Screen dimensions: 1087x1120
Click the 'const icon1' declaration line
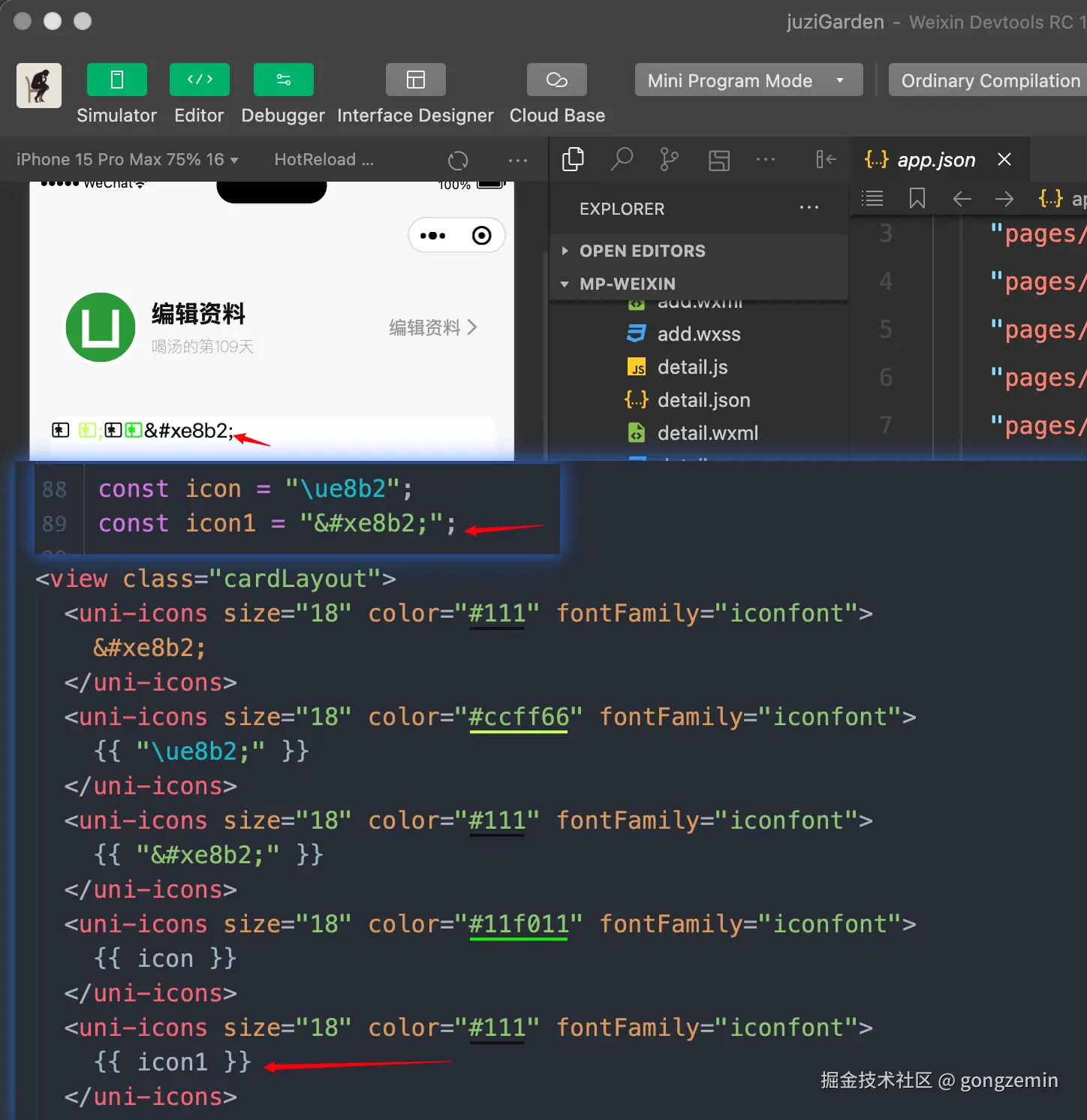277,523
